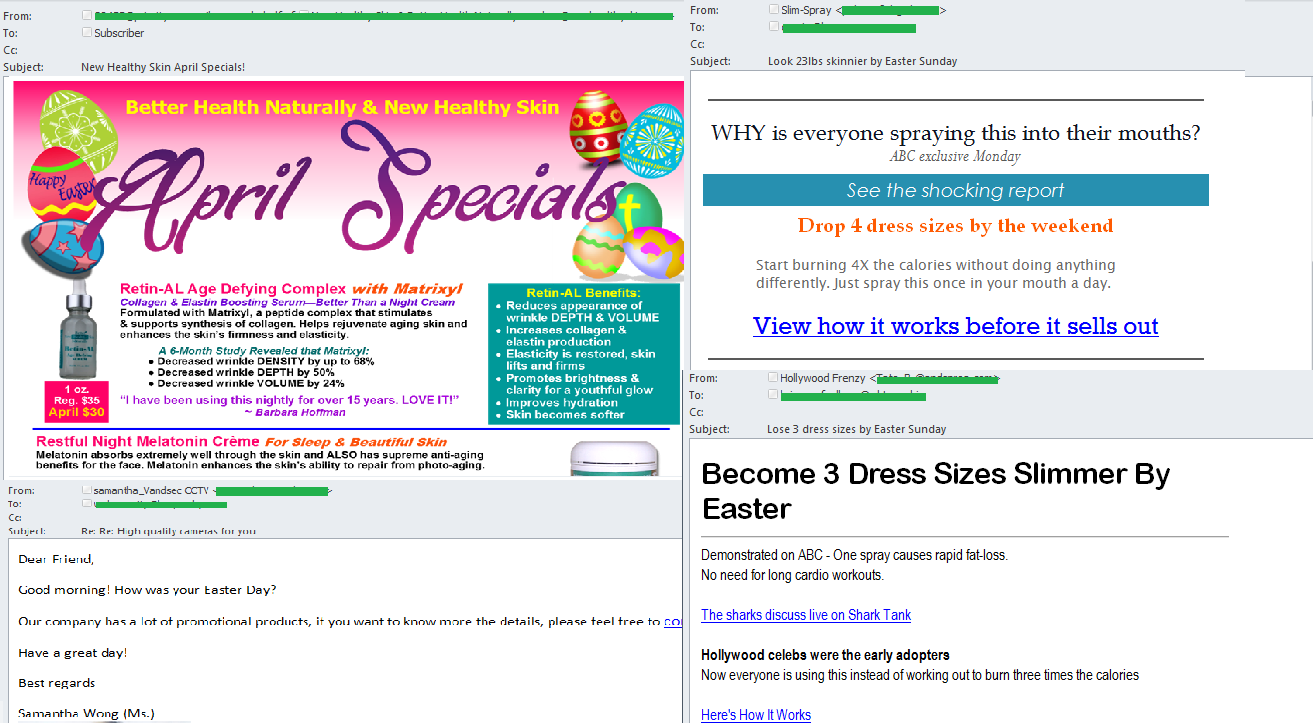
Task: Open "View how it works before it sells out" link
Action: 955,326
